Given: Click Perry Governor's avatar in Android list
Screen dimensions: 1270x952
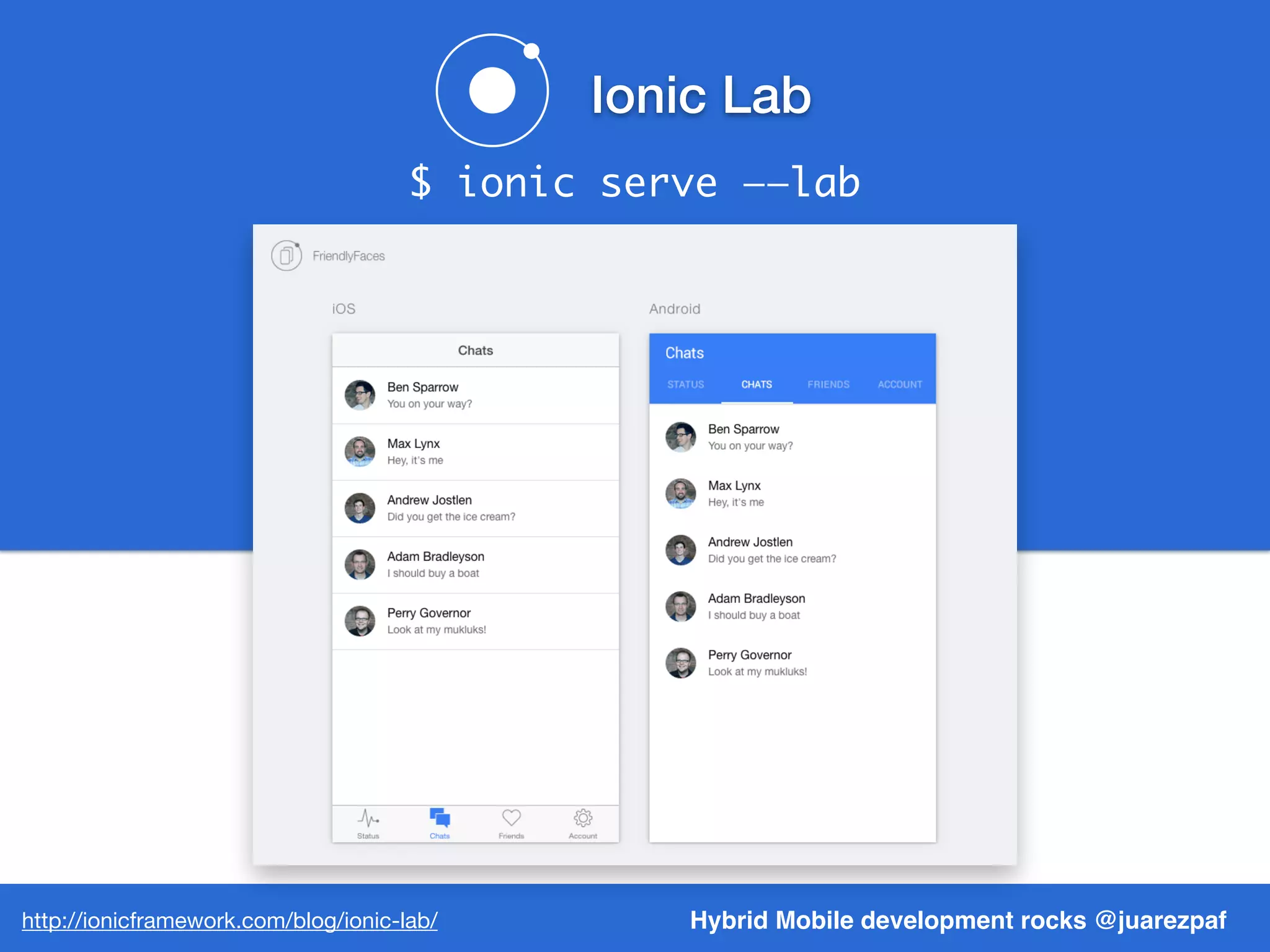Looking at the screenshot, I should [x=681, y=663].
